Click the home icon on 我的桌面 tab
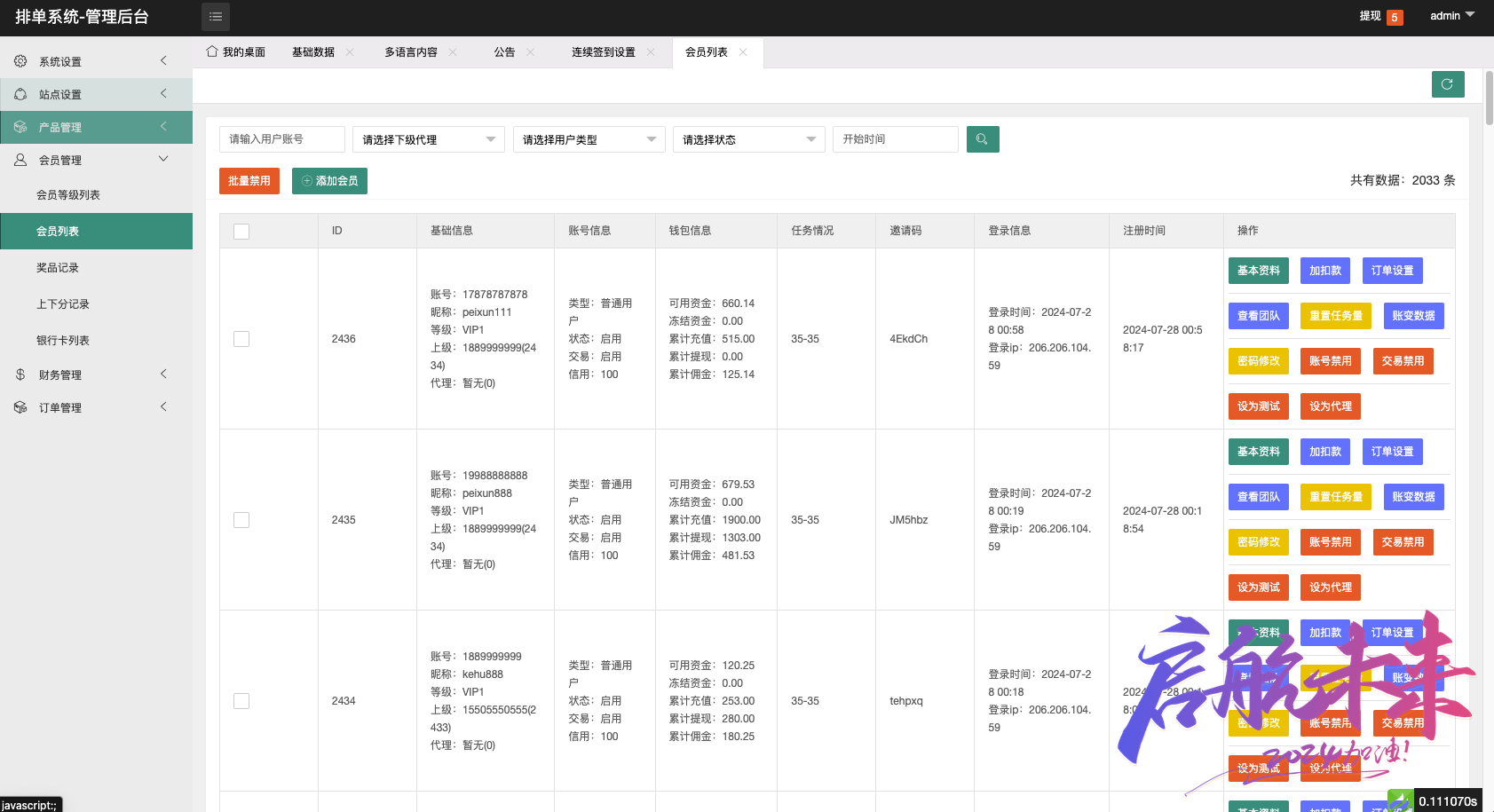The width and height of the screenshot is (1494, 812). coord(212,51)
